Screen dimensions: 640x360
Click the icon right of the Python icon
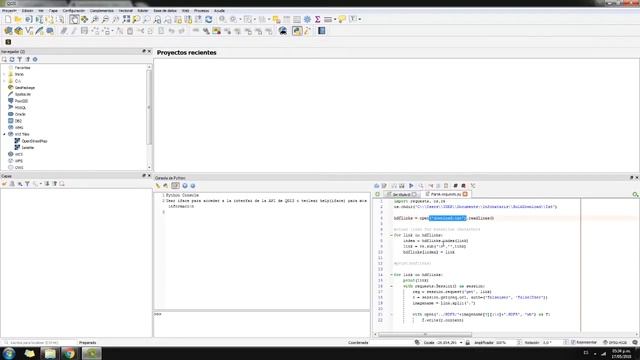tap(307, 31)
